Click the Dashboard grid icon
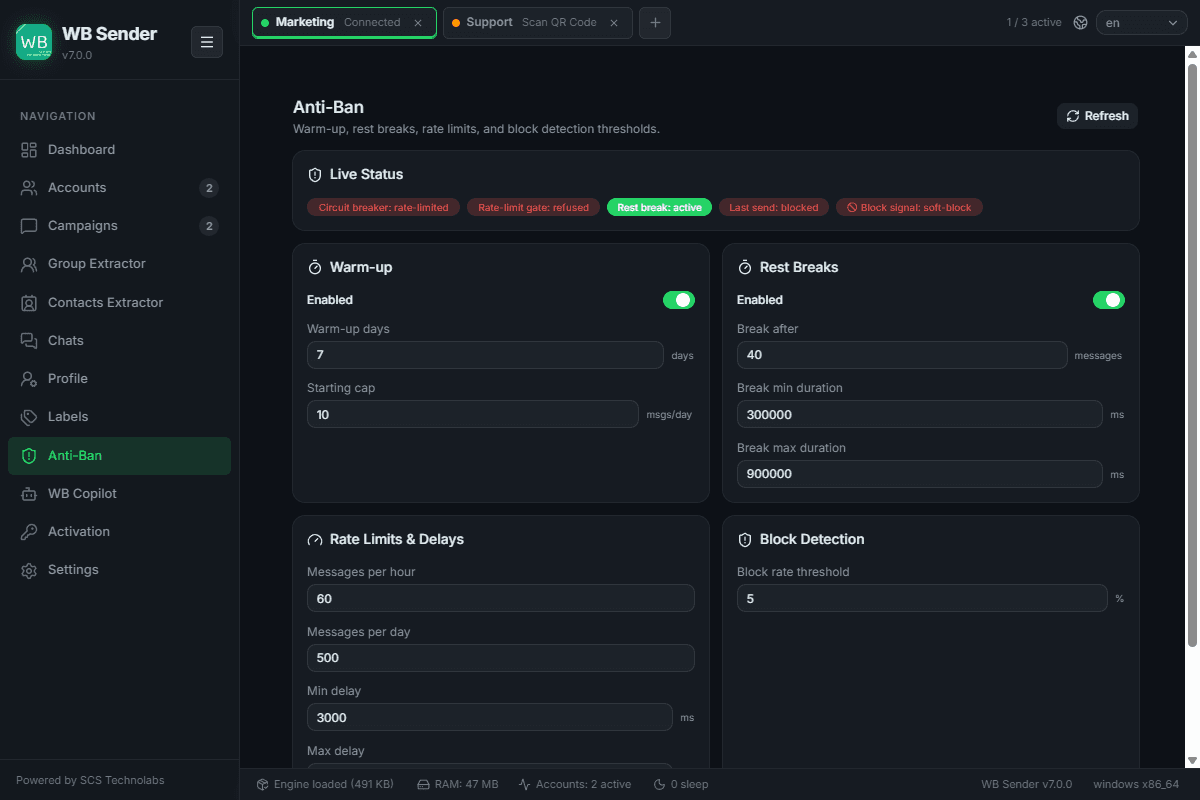The height and width of the screenshot is (800, 1200). [x=29, y=150]
